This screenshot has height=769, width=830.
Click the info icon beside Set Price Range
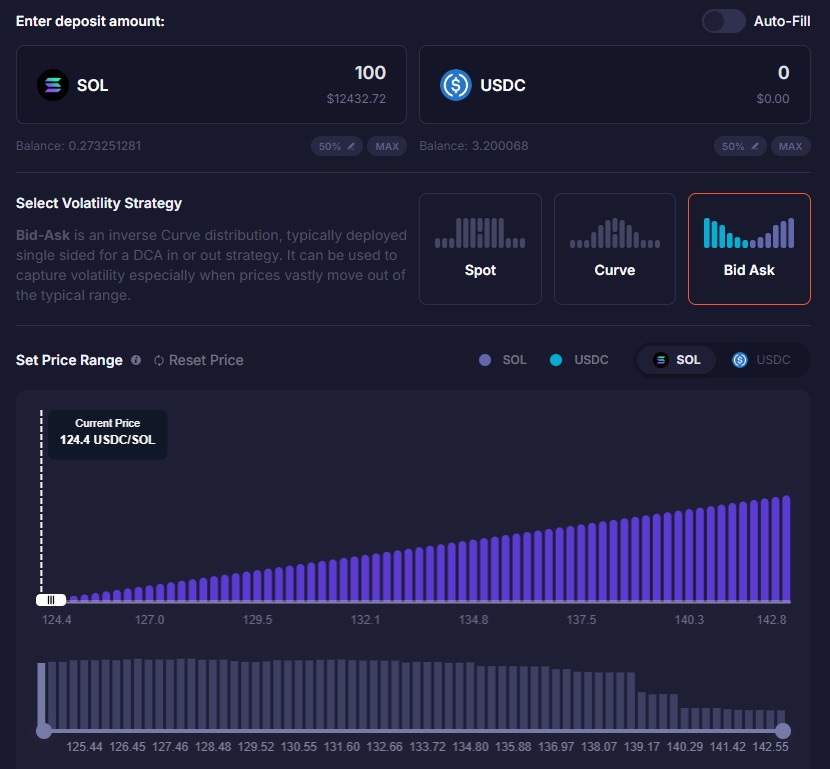click(x=136, y=360)
